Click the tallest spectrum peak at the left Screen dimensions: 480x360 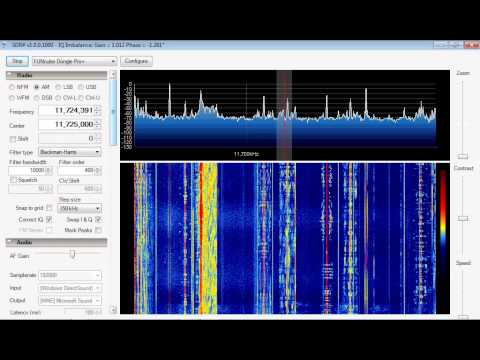(169, 100)
